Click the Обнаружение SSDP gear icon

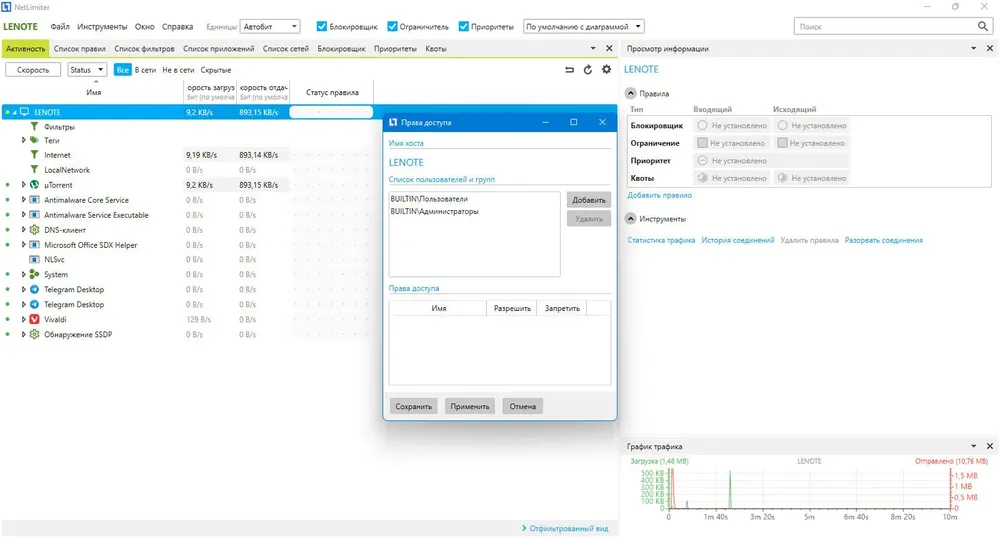(x=34, y=334)
